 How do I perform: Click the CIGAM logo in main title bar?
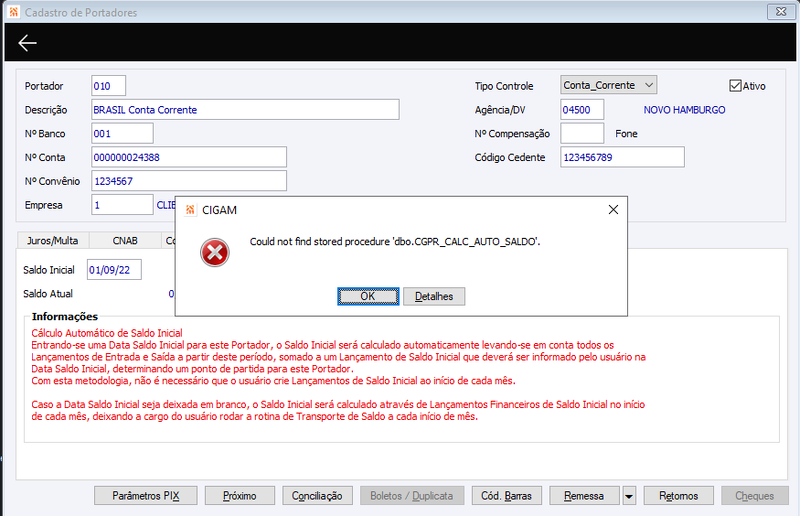[14, 12]
